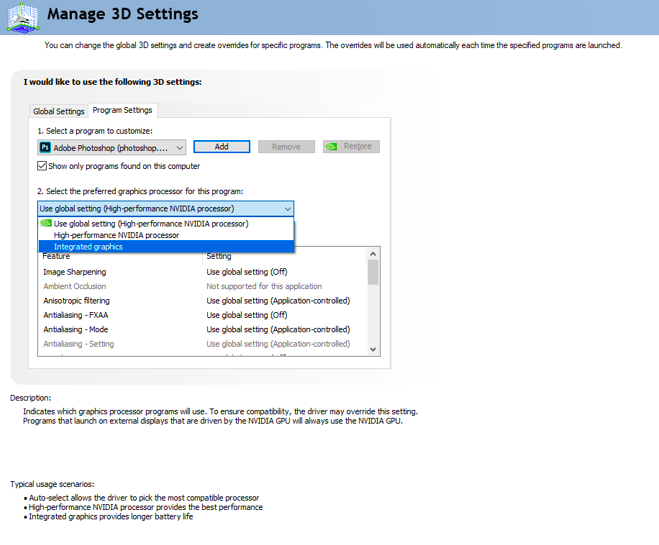
Task: Click the settings list scroll up arrow
Action: 373,254
